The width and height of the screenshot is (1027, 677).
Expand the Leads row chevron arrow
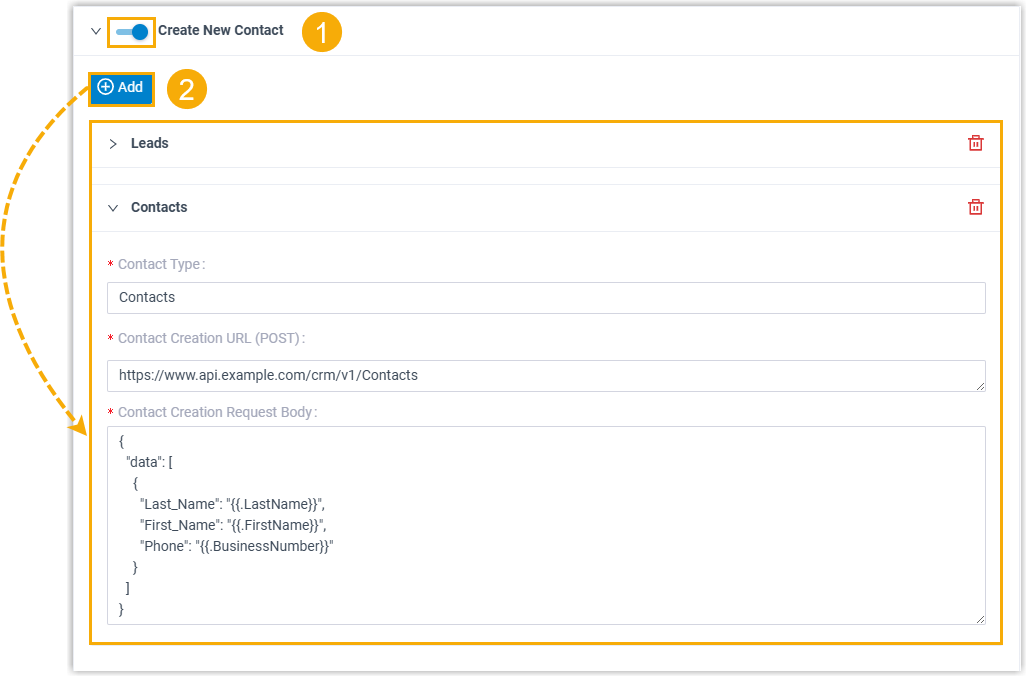point(113,144)
